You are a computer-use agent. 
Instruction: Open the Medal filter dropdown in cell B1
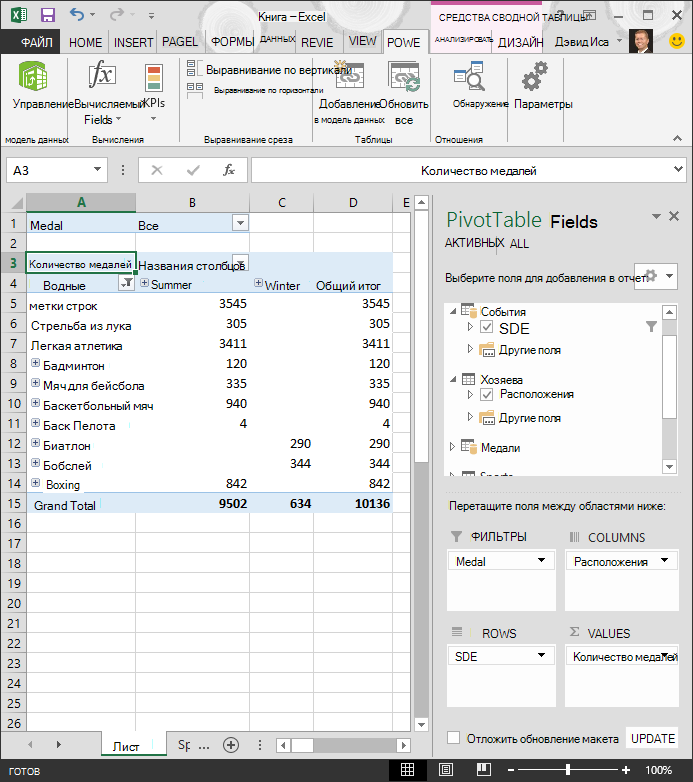click(240, 223)
